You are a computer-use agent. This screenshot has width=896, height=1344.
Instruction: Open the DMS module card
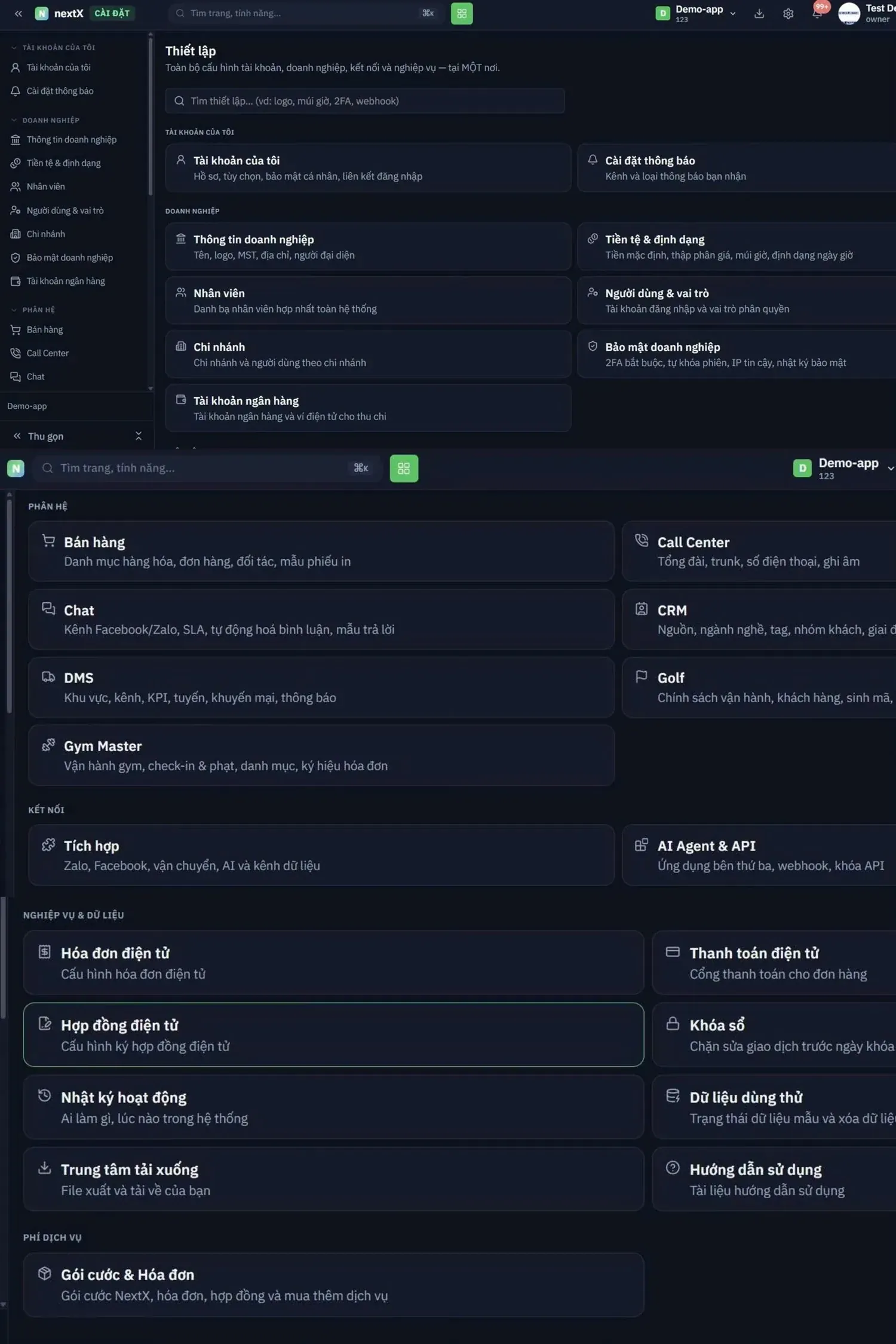321,687
